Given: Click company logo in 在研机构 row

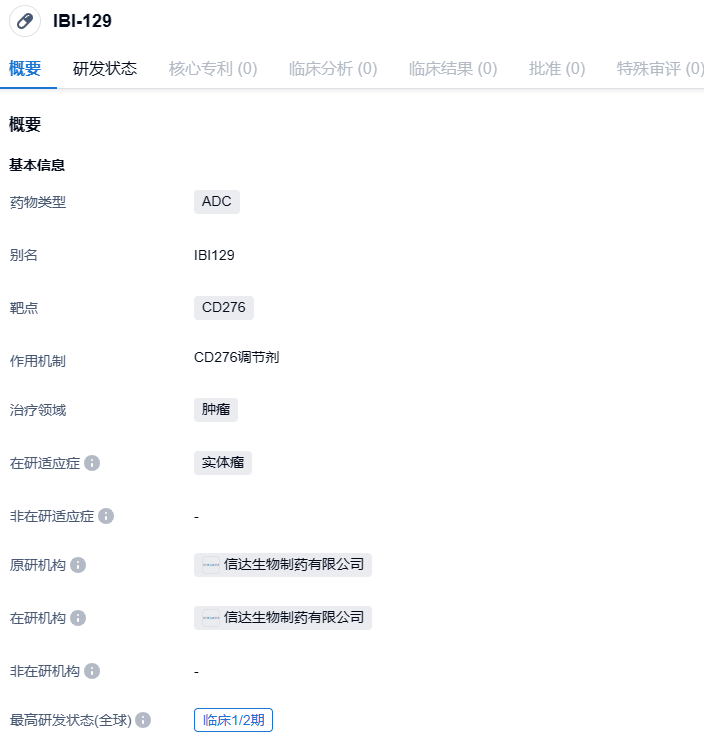Looking at the screenshot, I should click(211, 618).
